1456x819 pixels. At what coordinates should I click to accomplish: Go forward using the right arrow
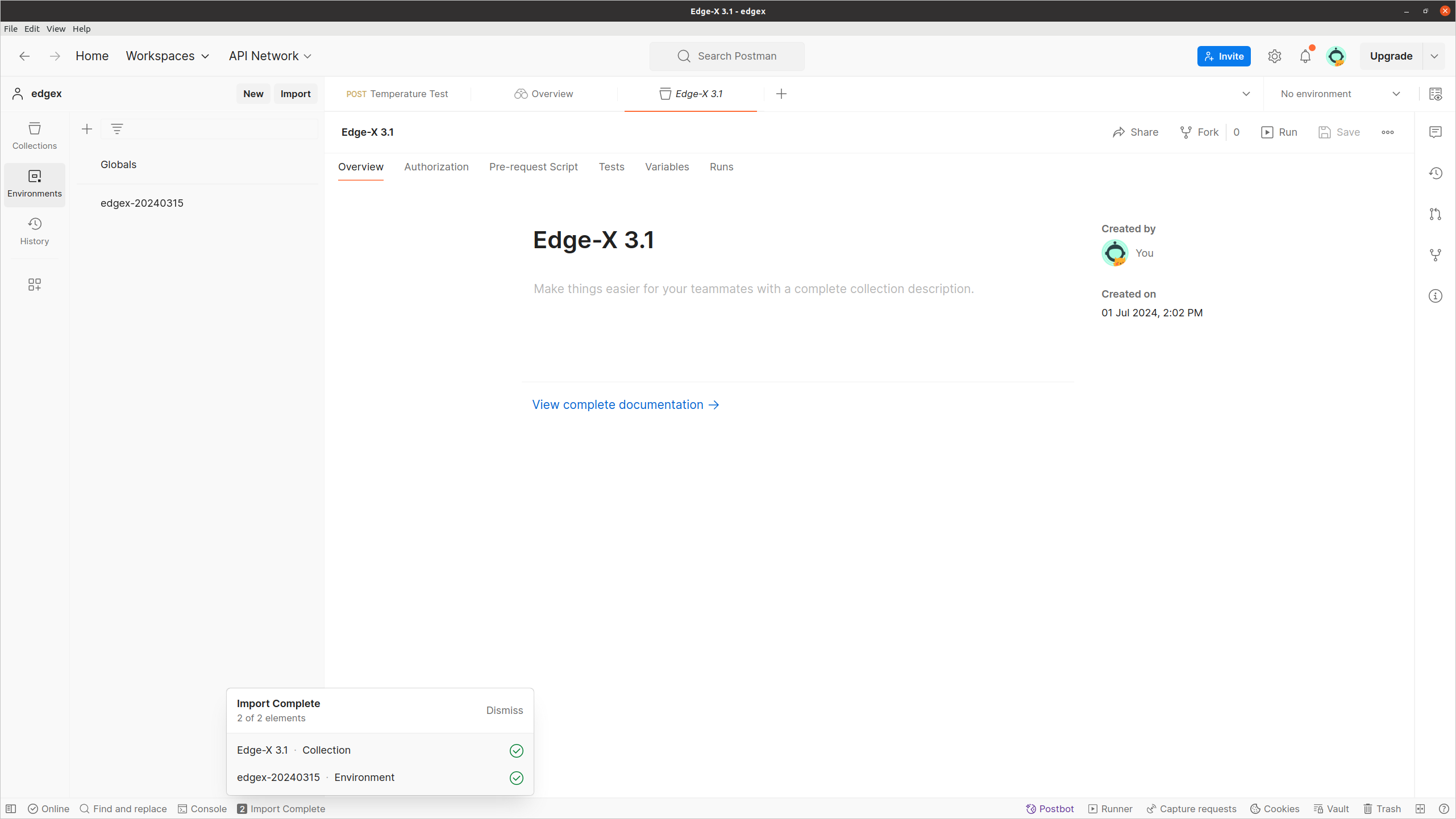[55, 56]
